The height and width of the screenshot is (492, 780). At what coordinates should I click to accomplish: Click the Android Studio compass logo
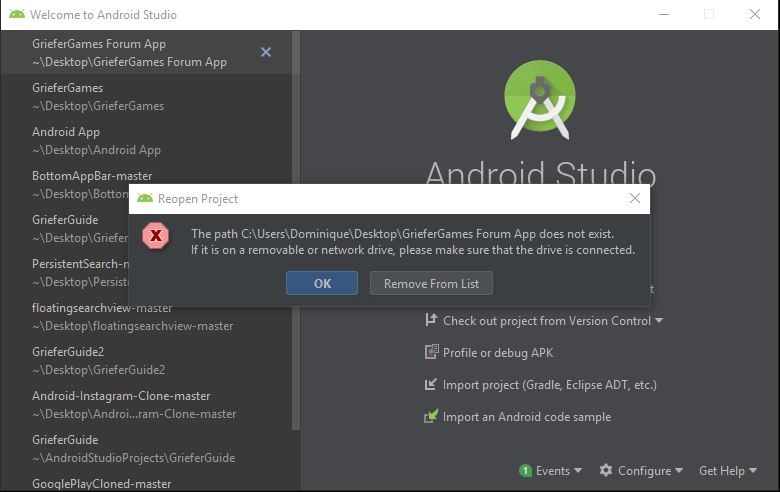coord(540,99)
